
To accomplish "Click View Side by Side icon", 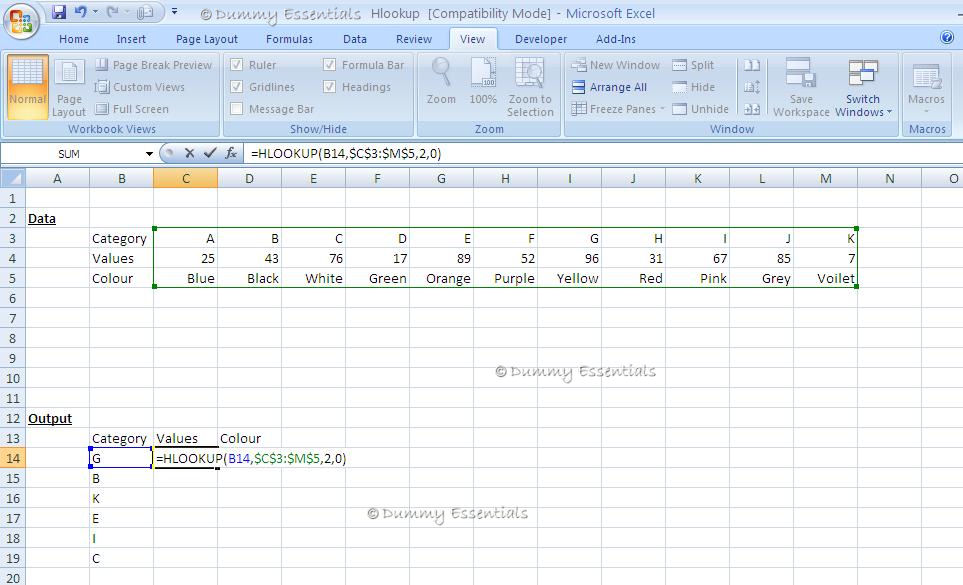I will click(752, 65).
